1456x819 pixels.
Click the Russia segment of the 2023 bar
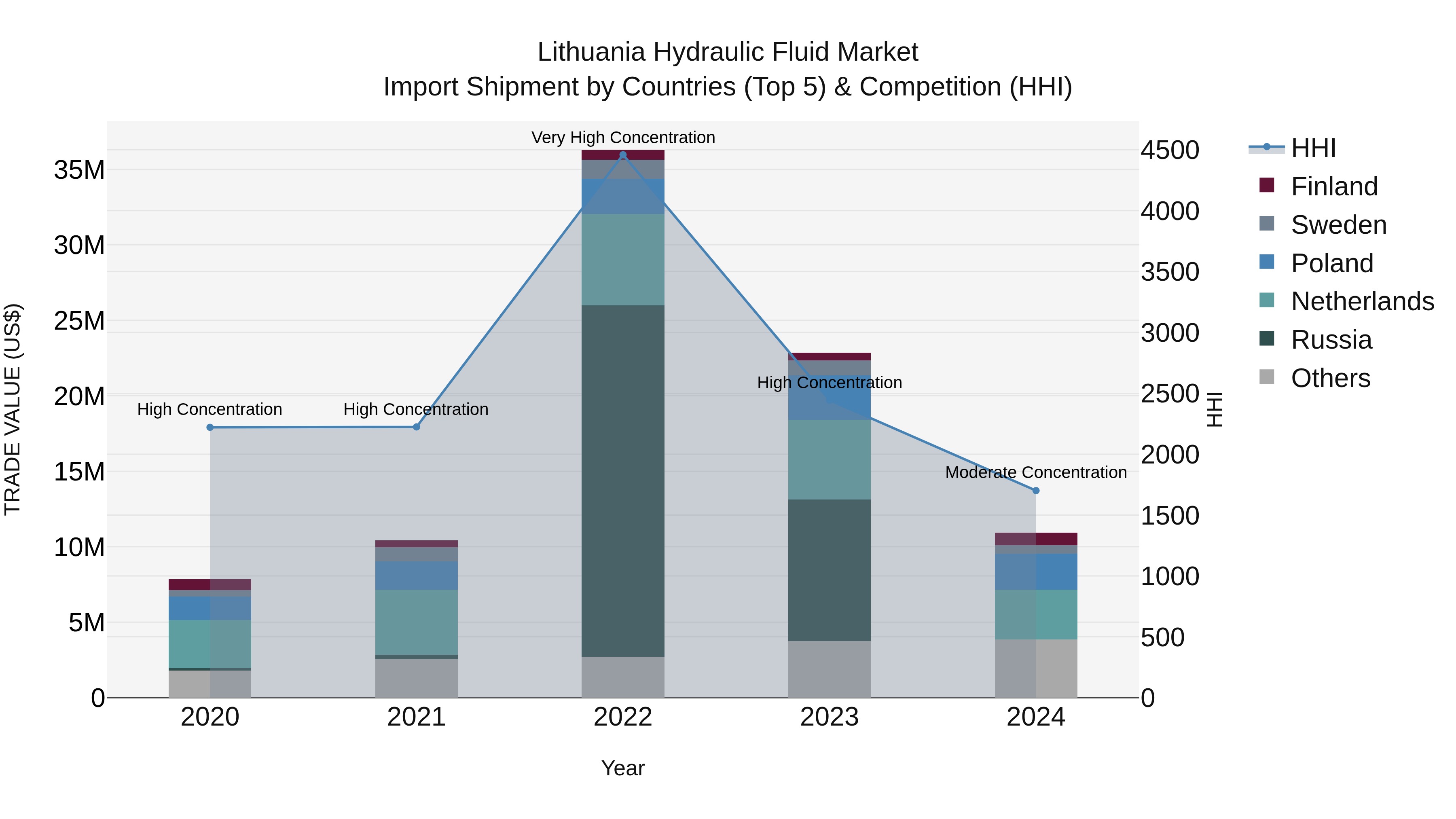click(x=829, y=570)
